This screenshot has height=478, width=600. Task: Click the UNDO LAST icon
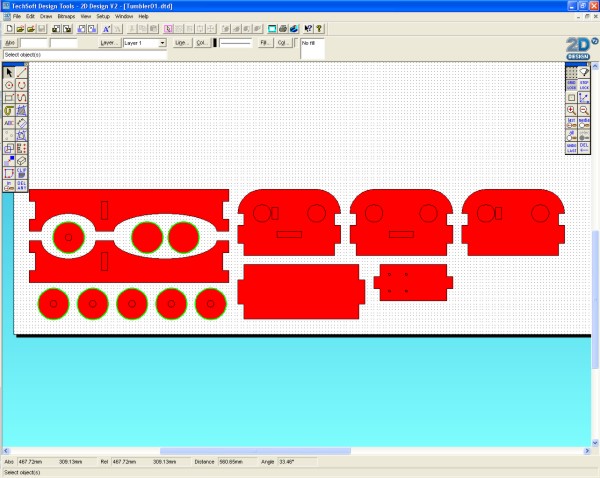[571, 148]
